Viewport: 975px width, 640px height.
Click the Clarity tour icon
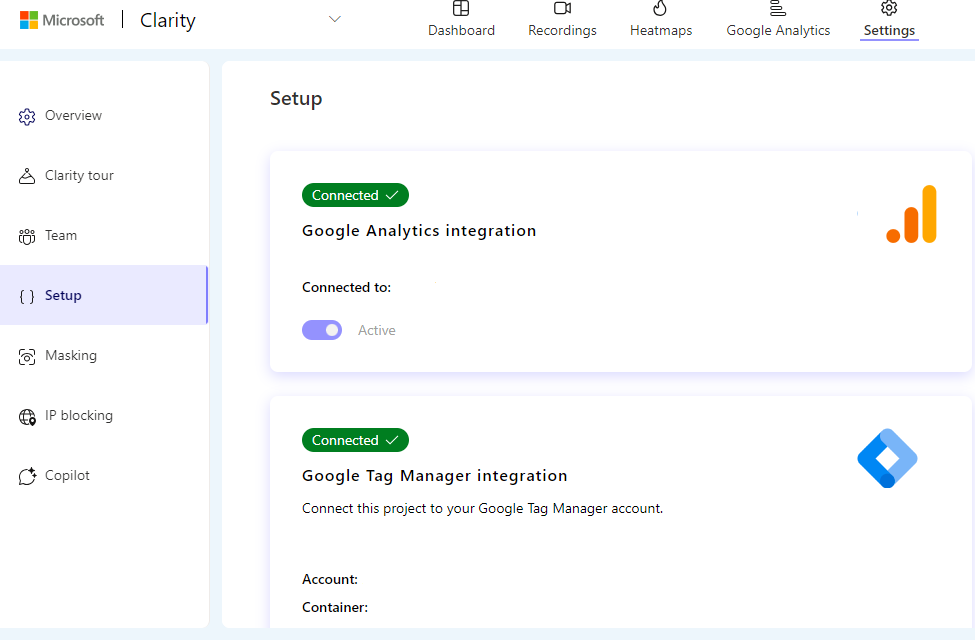click(x=27, y=176)
